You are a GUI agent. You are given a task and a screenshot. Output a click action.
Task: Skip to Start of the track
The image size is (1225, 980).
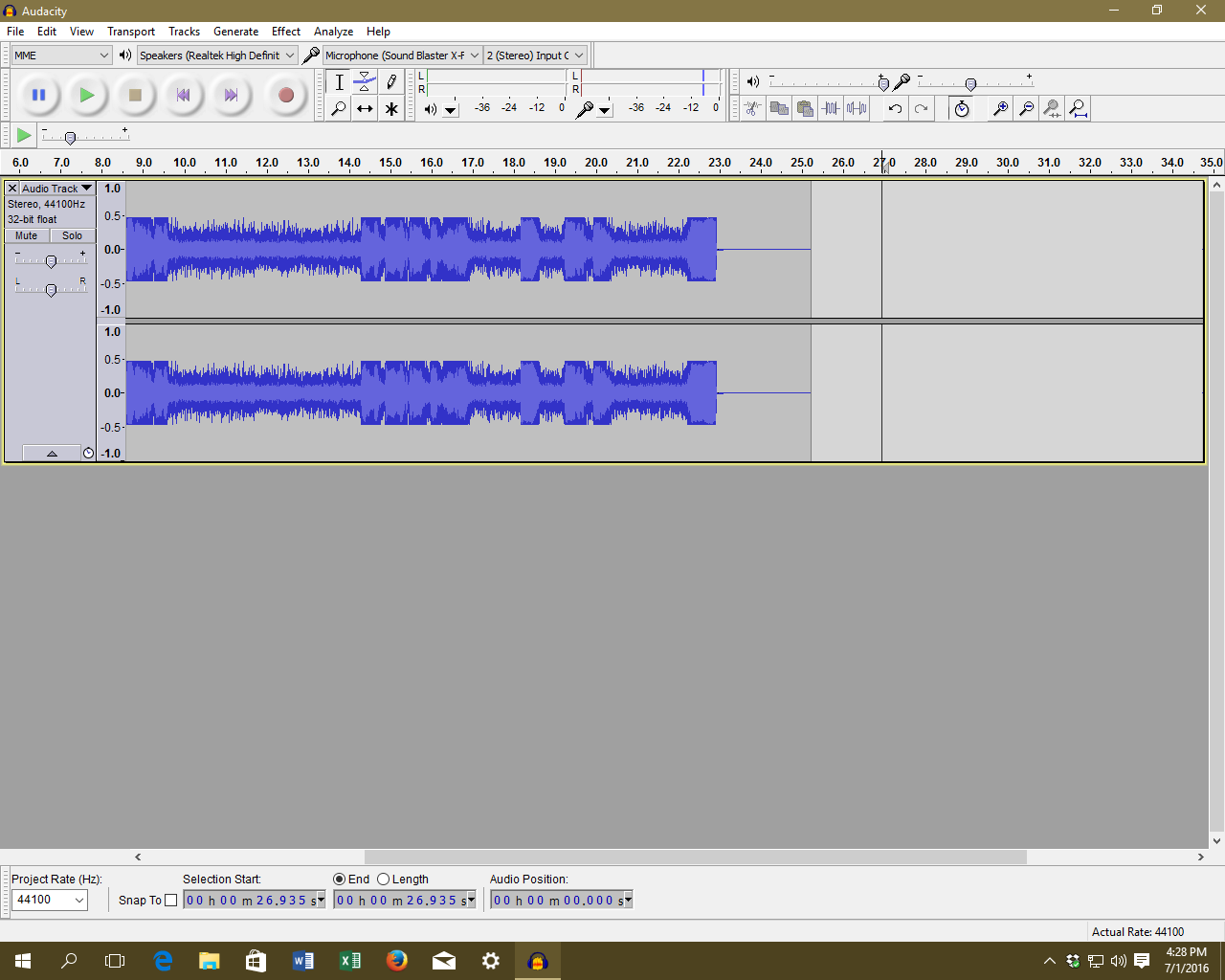pos(183,95)
